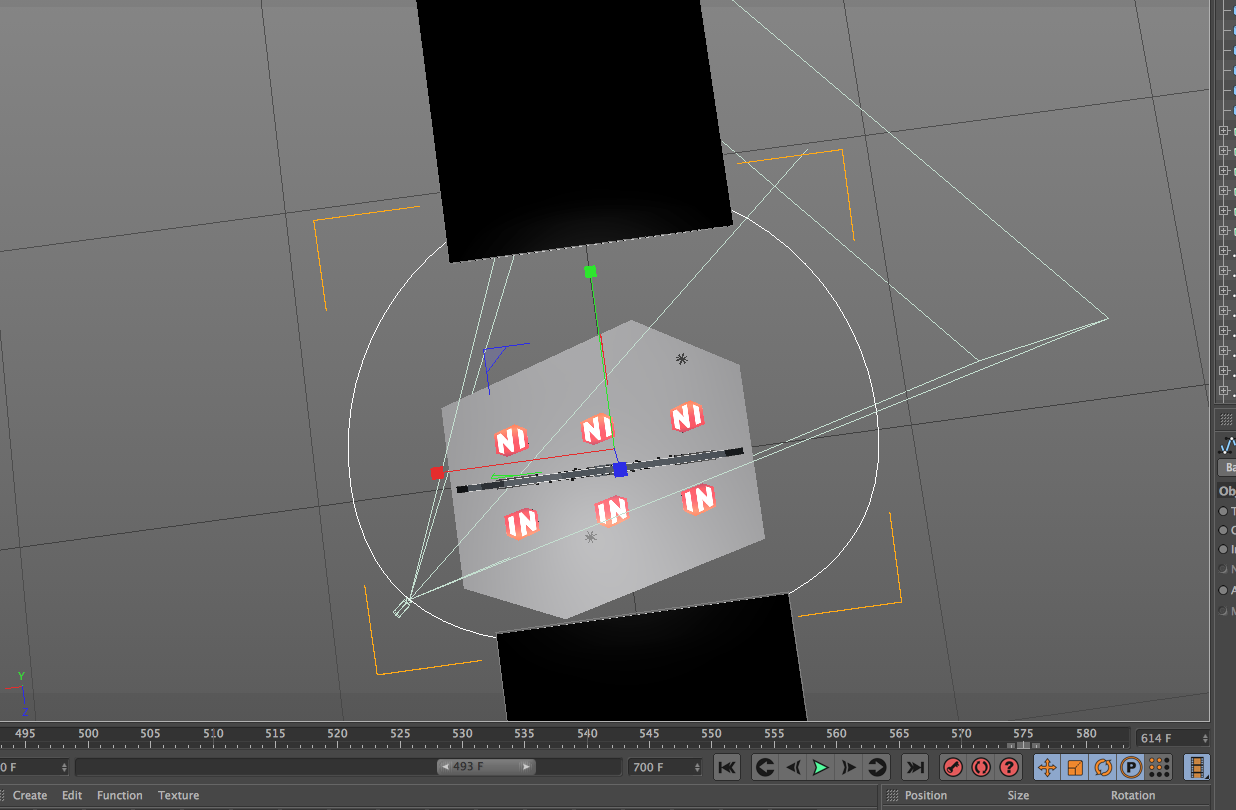Click the red Record Active Objects key icon

(953, 767)
